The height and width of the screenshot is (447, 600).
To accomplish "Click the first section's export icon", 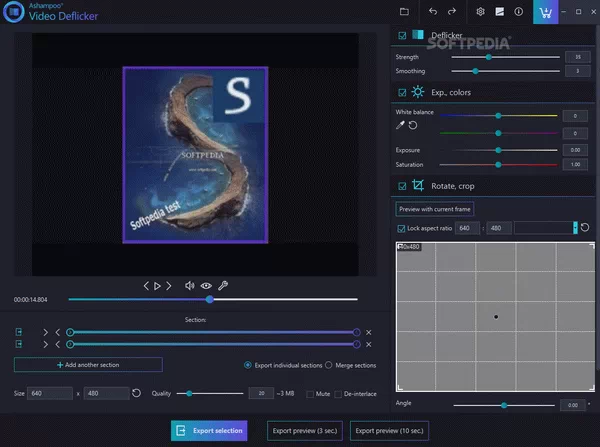I will (x=18, y=332).
